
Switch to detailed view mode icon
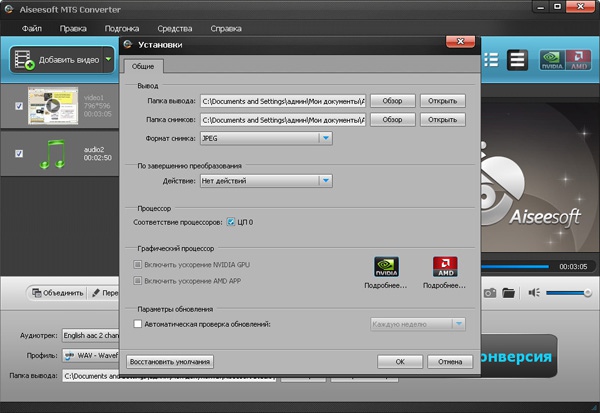pos(517,60)
